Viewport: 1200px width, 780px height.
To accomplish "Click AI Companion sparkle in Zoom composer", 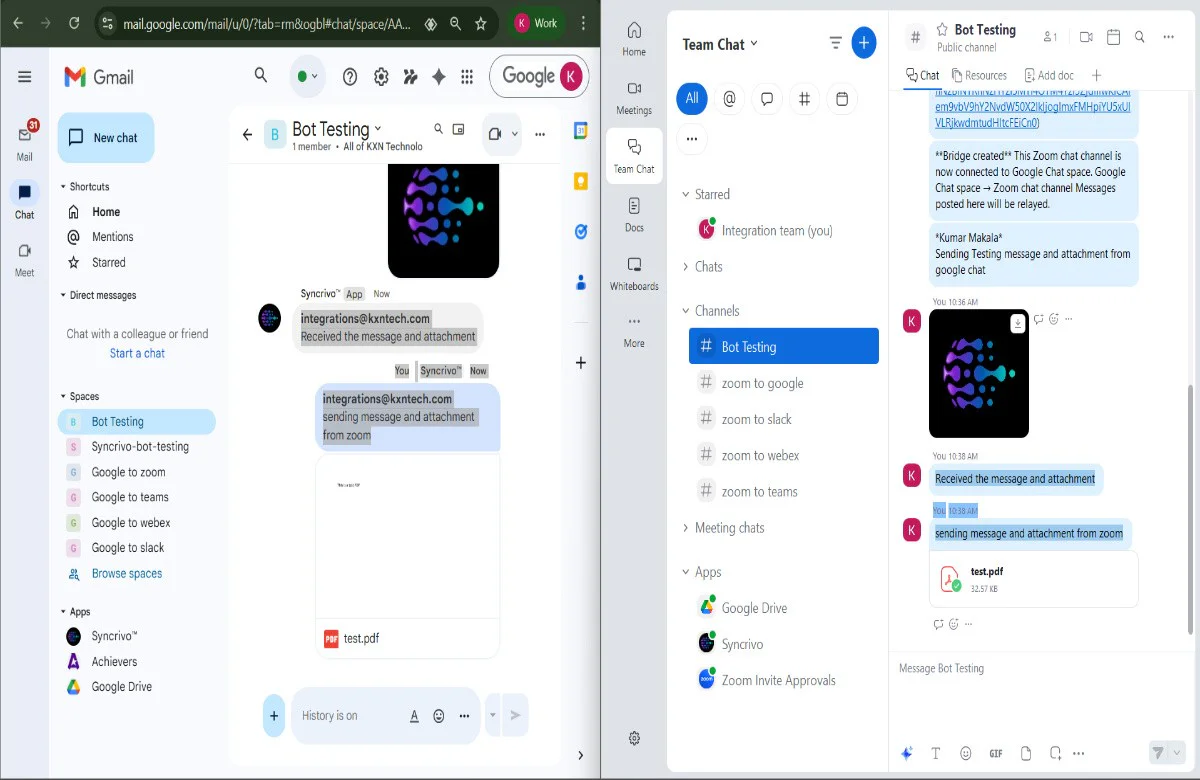I will click(x=907, y=753).
